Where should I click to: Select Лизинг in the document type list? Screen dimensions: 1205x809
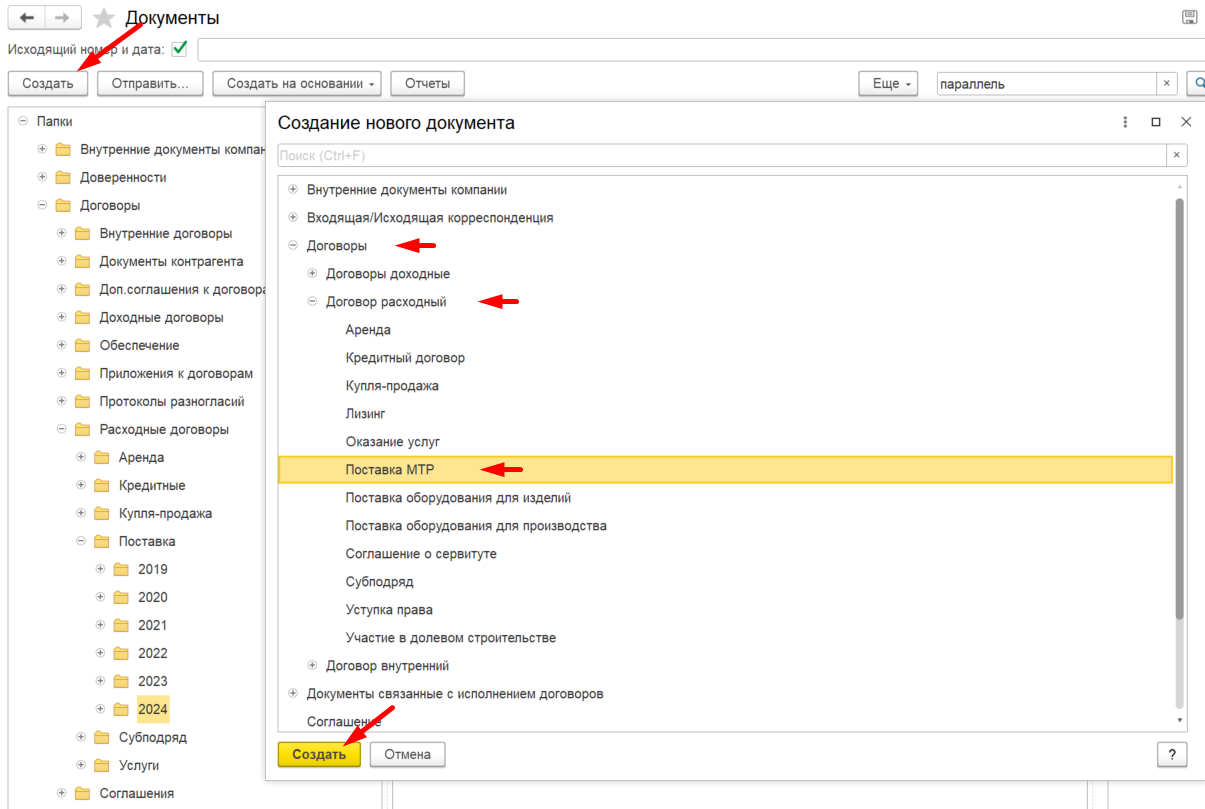click(x=365, y=413)
